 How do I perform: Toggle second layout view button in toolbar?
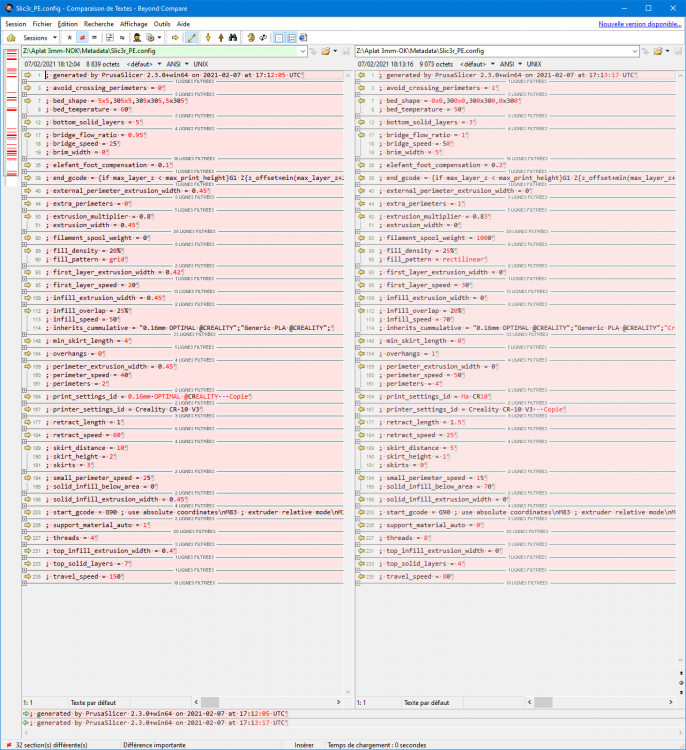coord(291,37)
